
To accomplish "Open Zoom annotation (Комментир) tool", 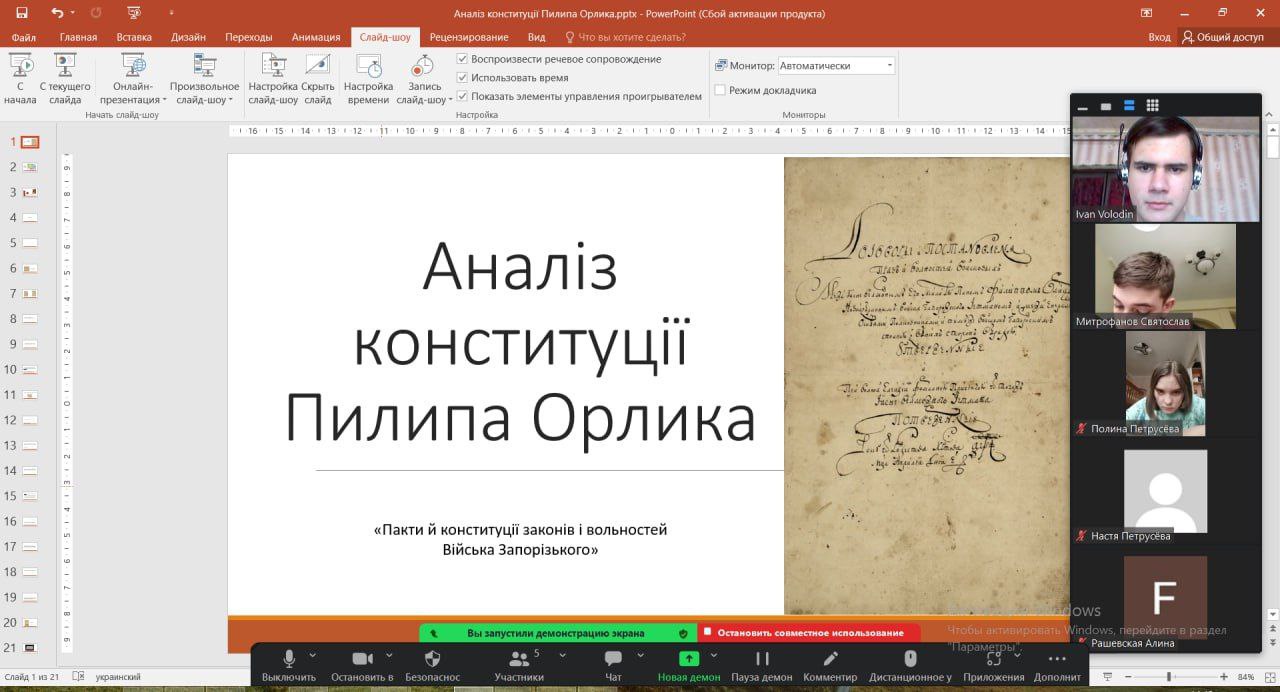I will pos(829,659).
